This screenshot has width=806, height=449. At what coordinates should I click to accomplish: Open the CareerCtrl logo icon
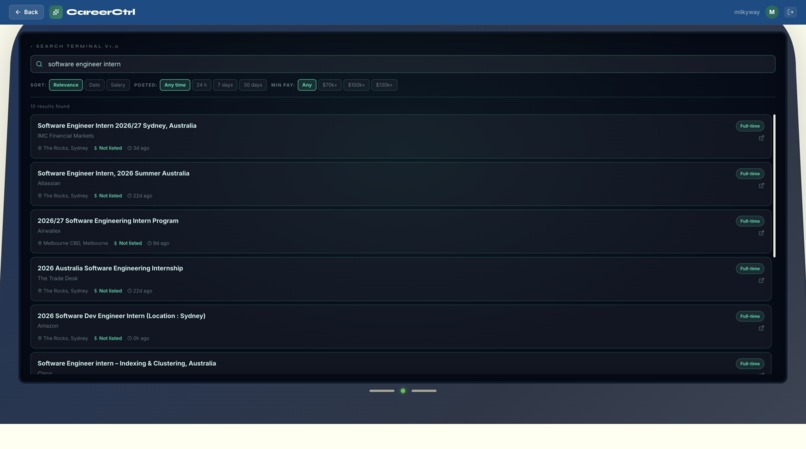tap(56, 12)
